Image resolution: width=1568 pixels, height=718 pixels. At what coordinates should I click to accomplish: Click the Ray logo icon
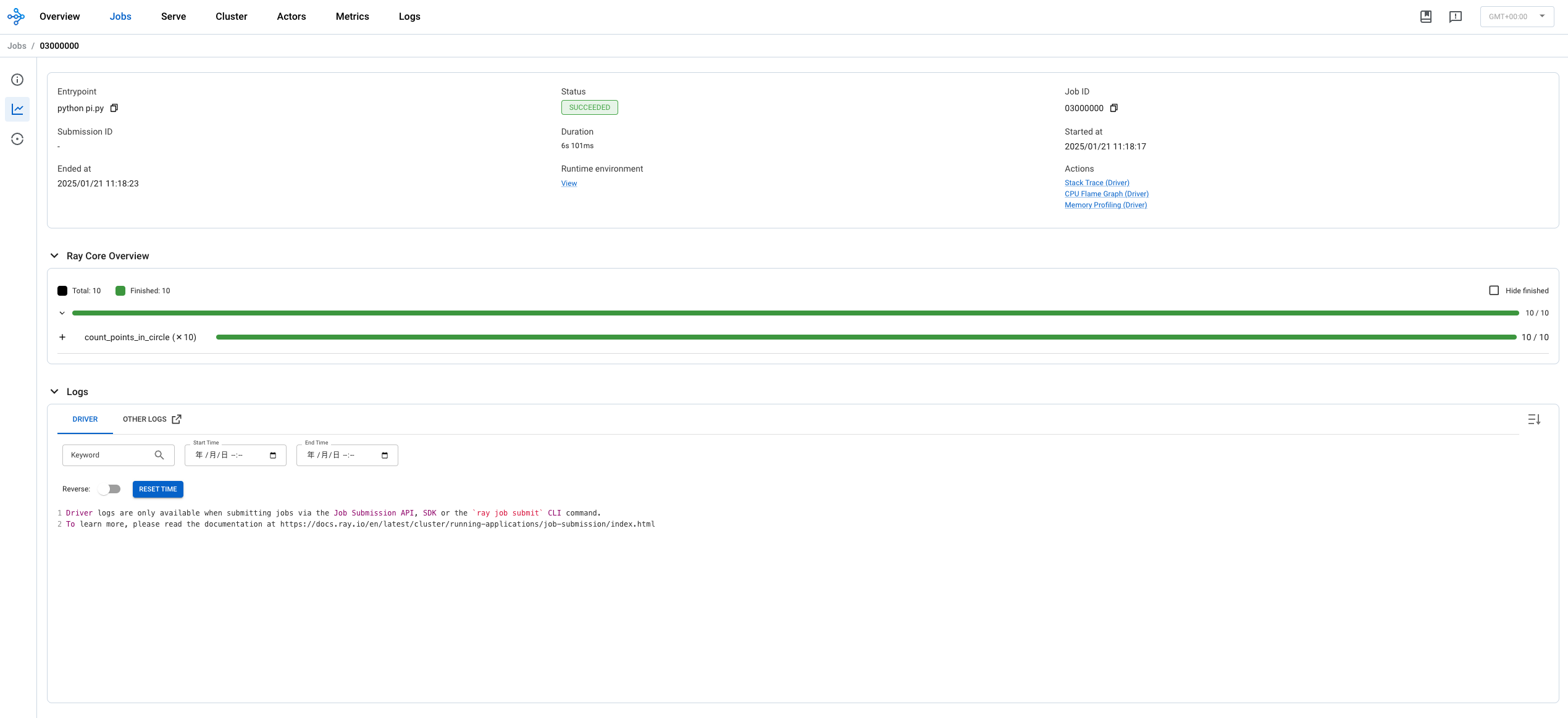click(x=16, y=17)
